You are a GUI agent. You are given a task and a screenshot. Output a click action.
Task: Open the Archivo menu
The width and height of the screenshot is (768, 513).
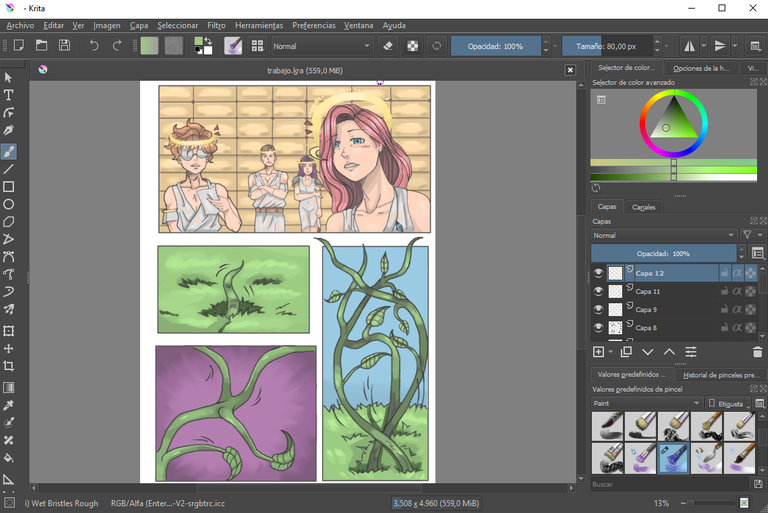pos(20,25)
